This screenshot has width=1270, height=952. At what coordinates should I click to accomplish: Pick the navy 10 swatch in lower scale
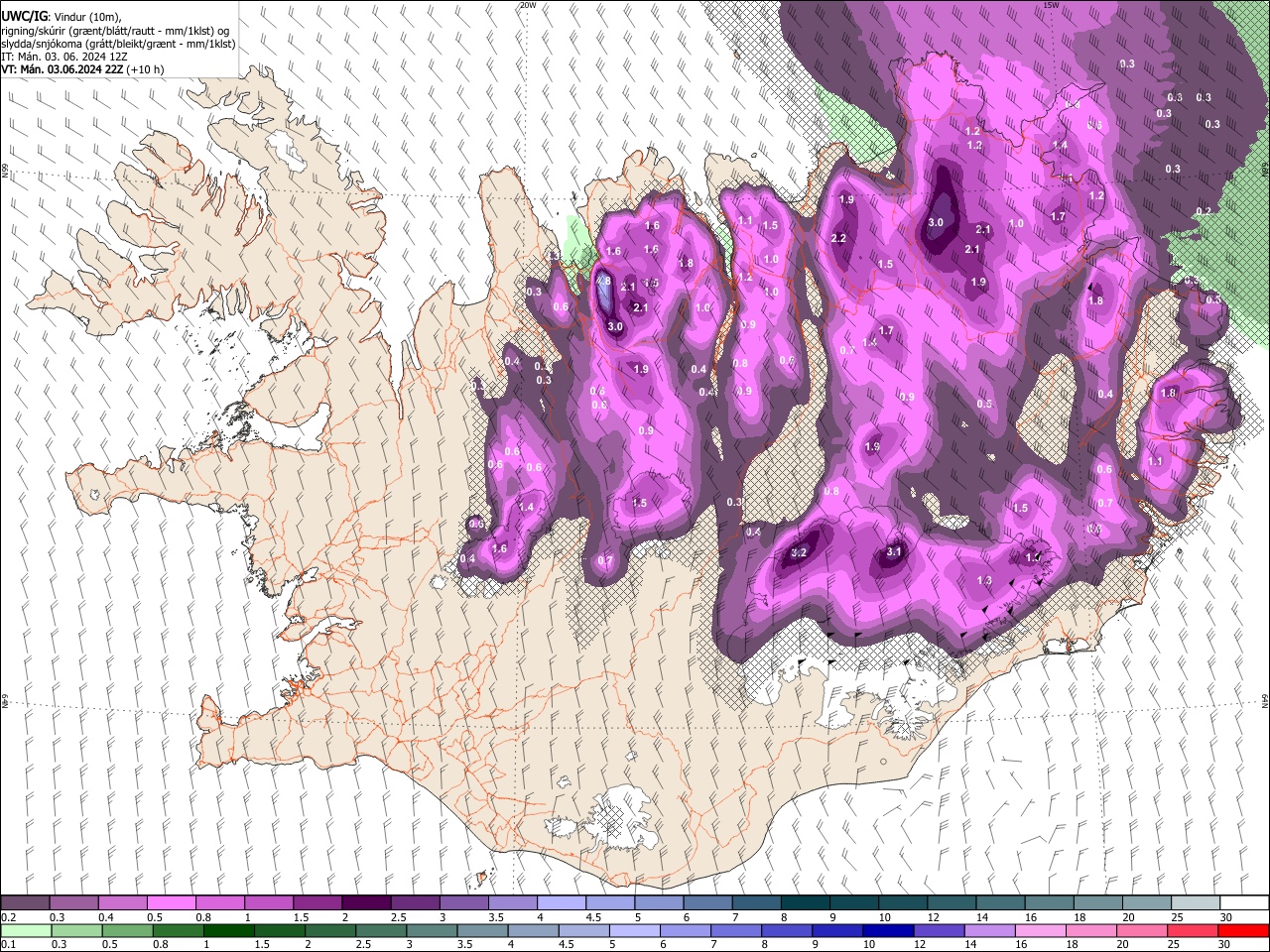[x=887, y=930]
